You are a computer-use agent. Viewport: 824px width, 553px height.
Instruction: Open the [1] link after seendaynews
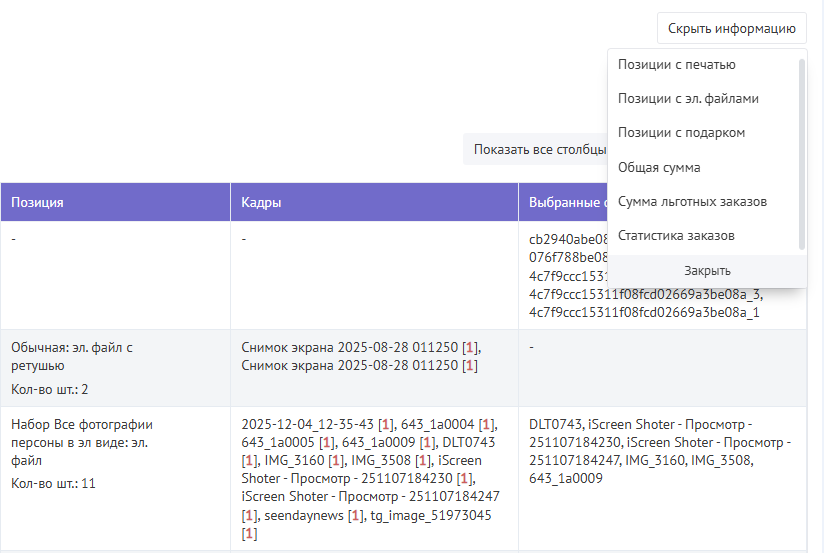tap(355, 515)
